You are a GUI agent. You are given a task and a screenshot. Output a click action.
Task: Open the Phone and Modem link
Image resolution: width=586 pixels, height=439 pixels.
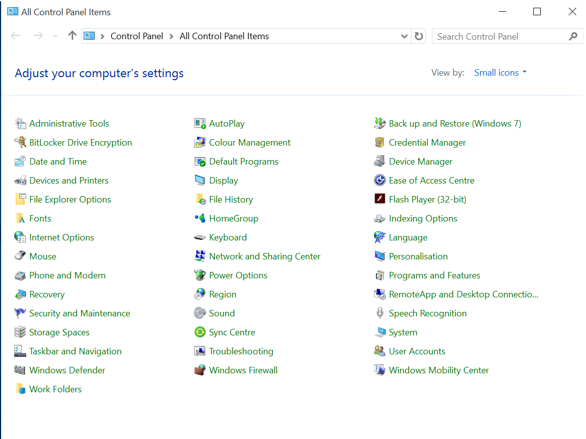(67, 275)
